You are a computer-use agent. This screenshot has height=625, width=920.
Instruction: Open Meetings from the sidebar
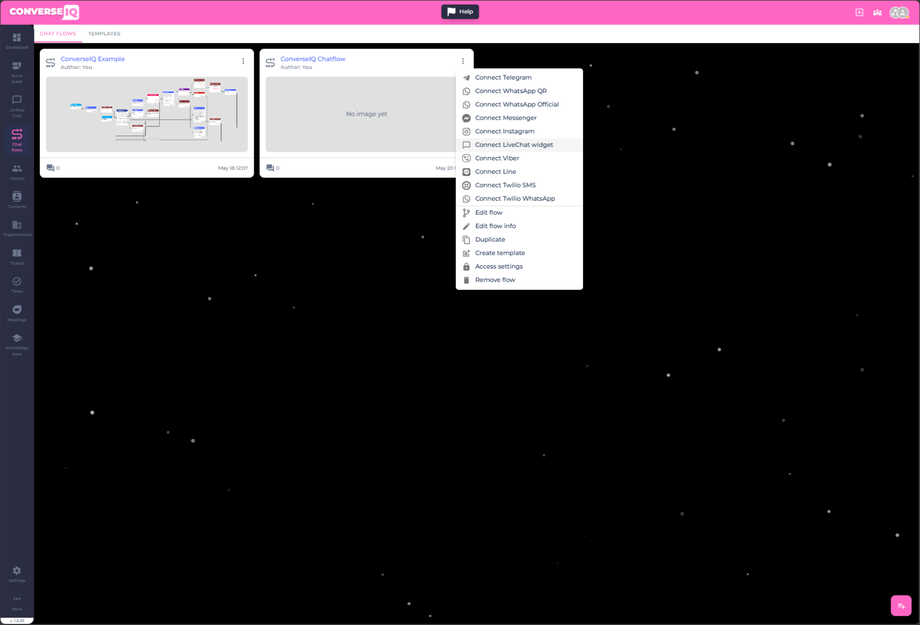coord(16,313)
